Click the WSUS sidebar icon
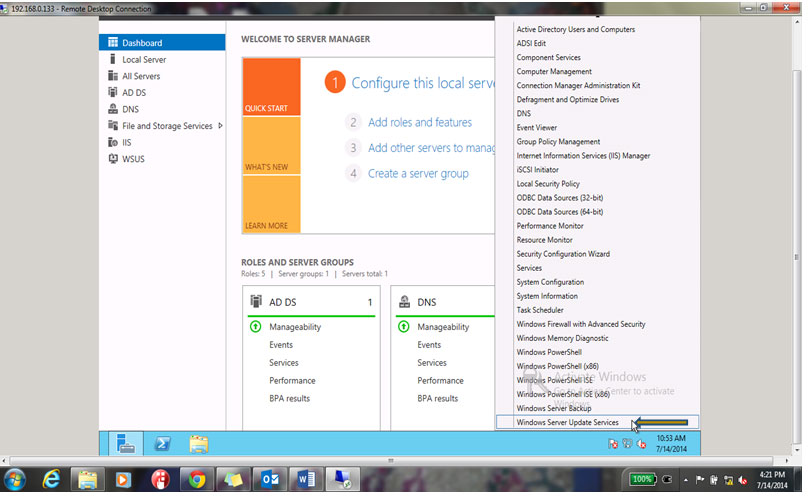The height and width of the screenshot is (496, 808). pos(113,159)
